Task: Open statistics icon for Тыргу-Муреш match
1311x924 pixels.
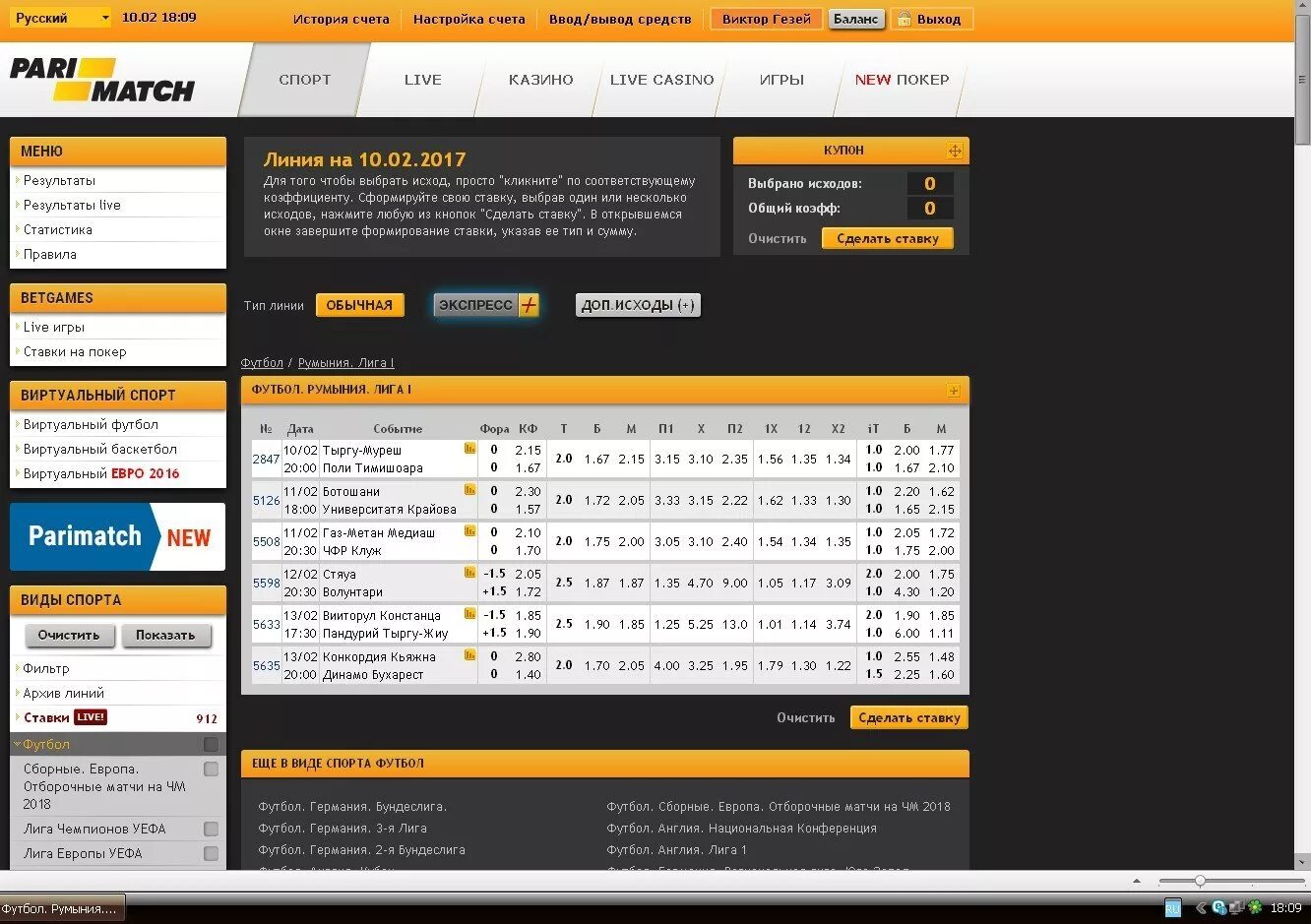Action: pyautogui.click(x=470, y=449)
